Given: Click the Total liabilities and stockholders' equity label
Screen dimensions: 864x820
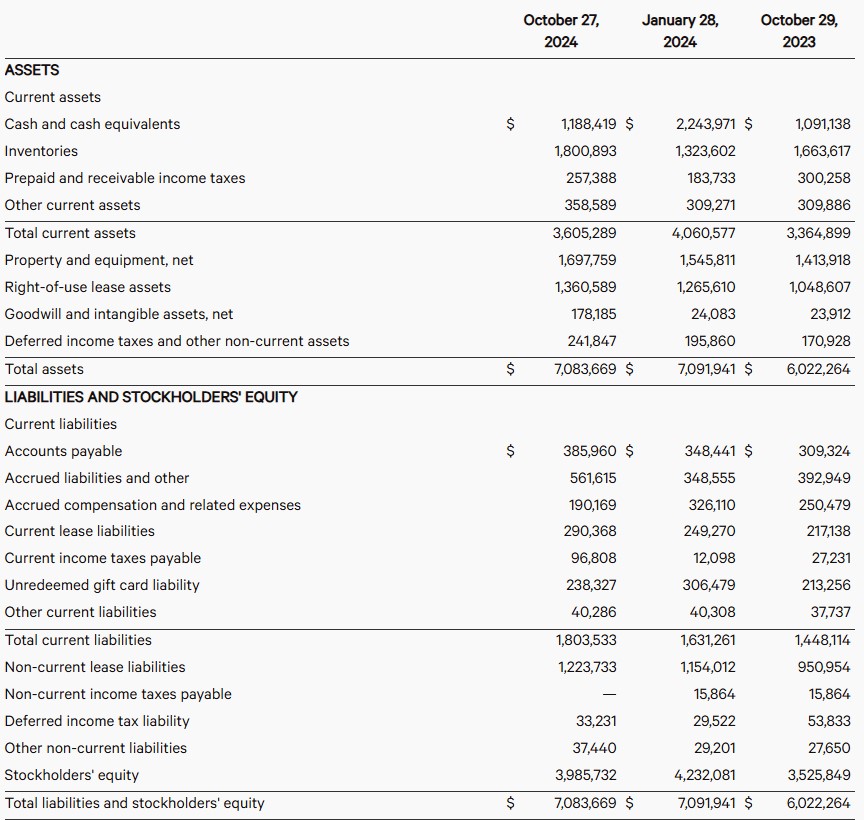Looking at the screenshot, I should [x=135, y=803].
